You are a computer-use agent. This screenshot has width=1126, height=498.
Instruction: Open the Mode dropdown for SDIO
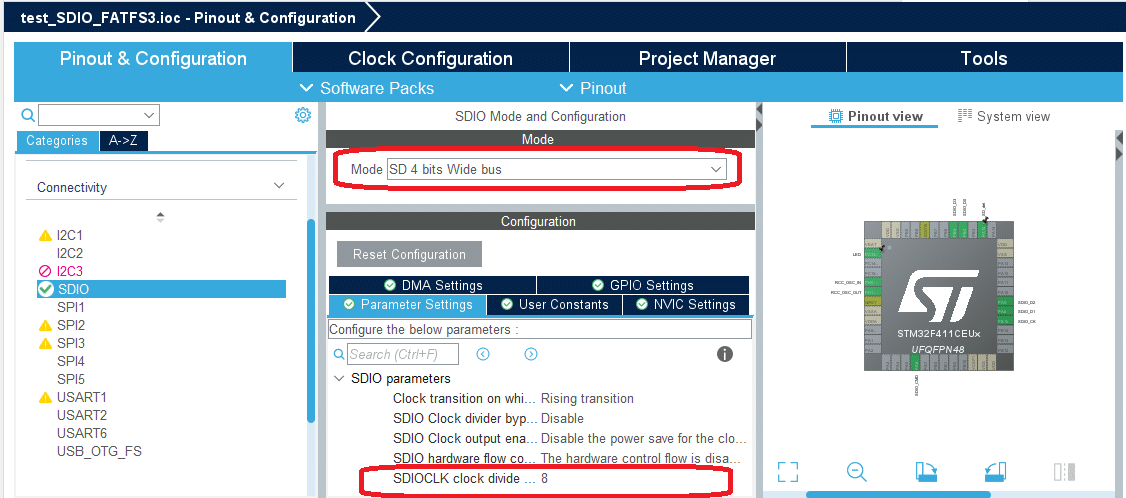557,170
